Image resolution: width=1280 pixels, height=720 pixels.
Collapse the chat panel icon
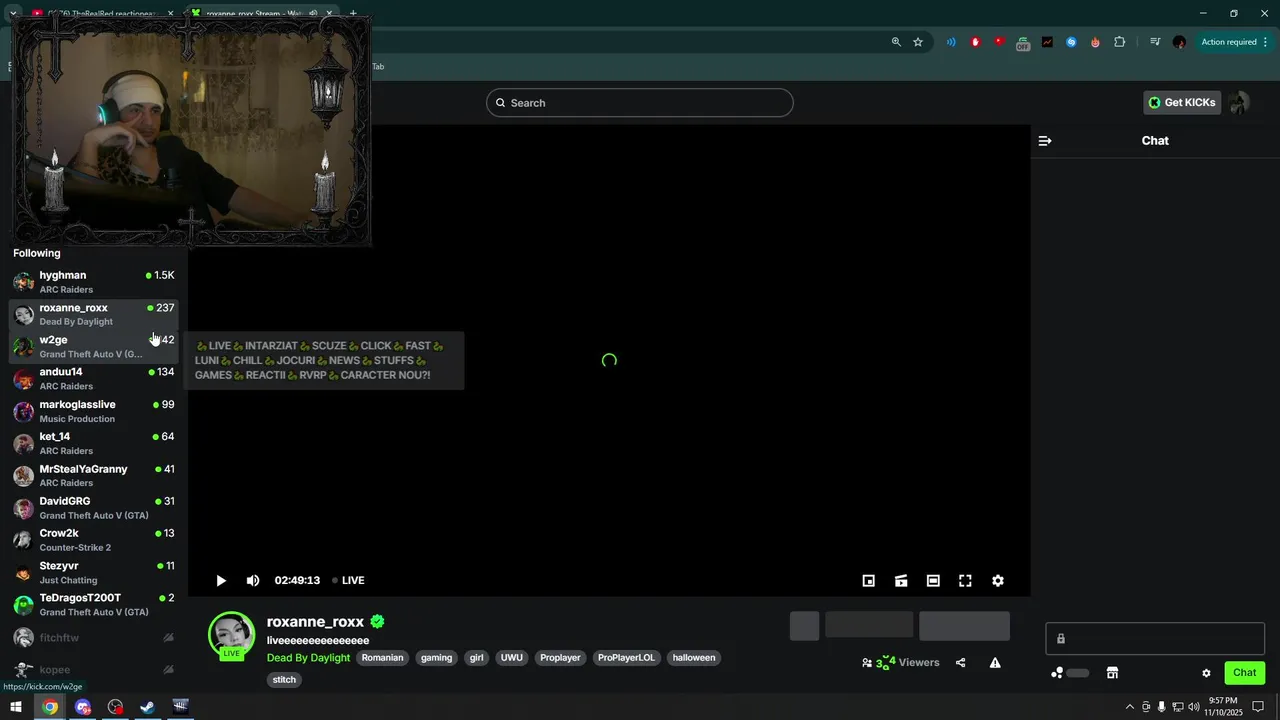click(1045, 141)
